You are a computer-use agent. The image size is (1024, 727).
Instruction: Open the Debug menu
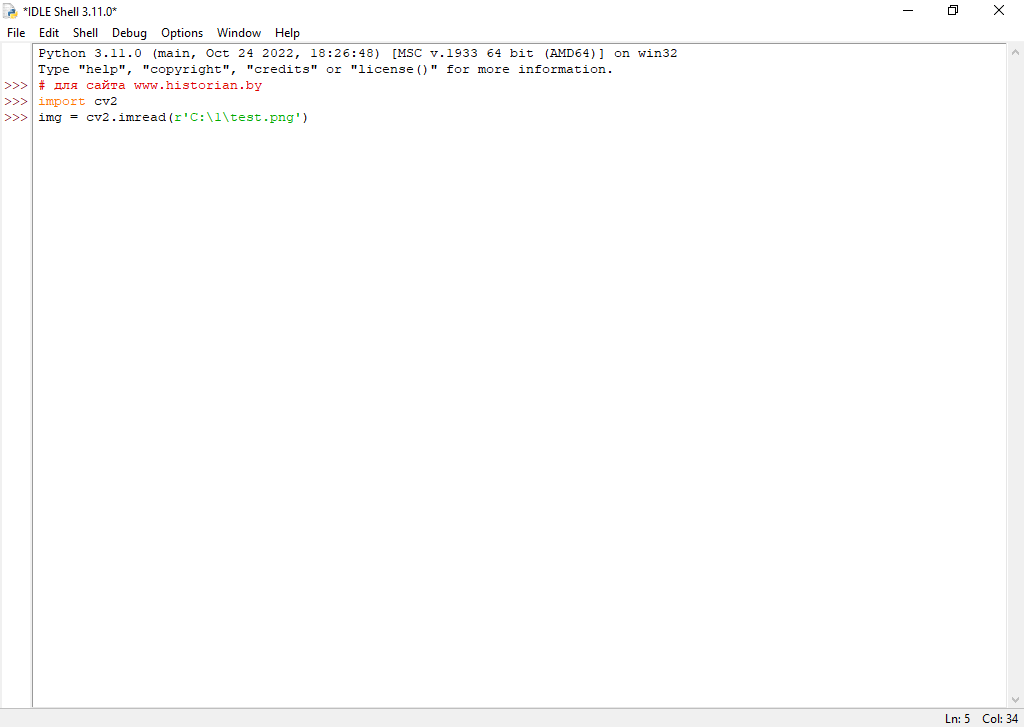(129, 33)
